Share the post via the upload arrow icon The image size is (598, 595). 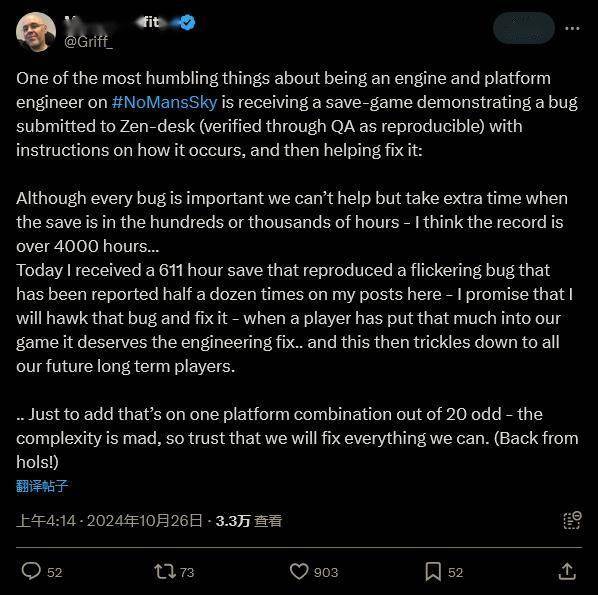[x=567, y=571]
